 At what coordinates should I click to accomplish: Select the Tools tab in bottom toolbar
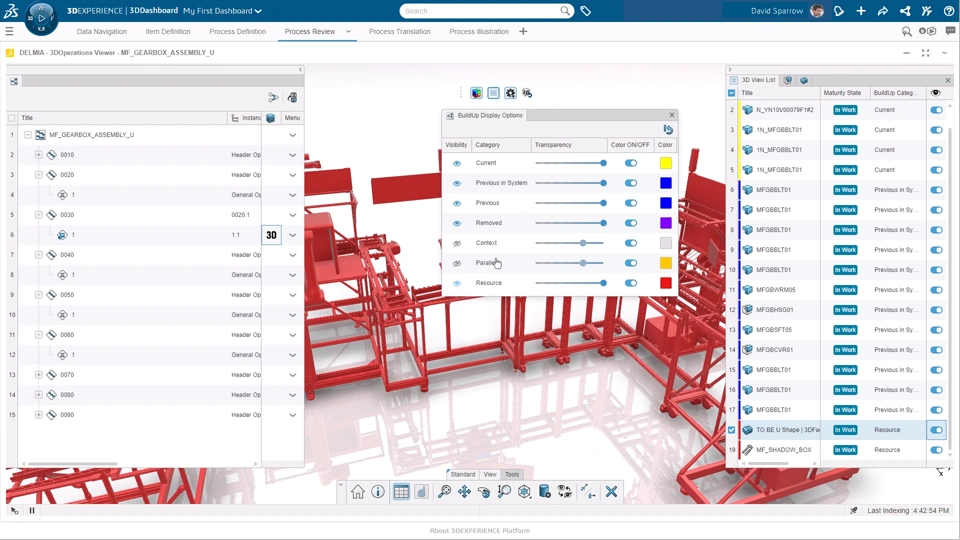coord(512,474)
